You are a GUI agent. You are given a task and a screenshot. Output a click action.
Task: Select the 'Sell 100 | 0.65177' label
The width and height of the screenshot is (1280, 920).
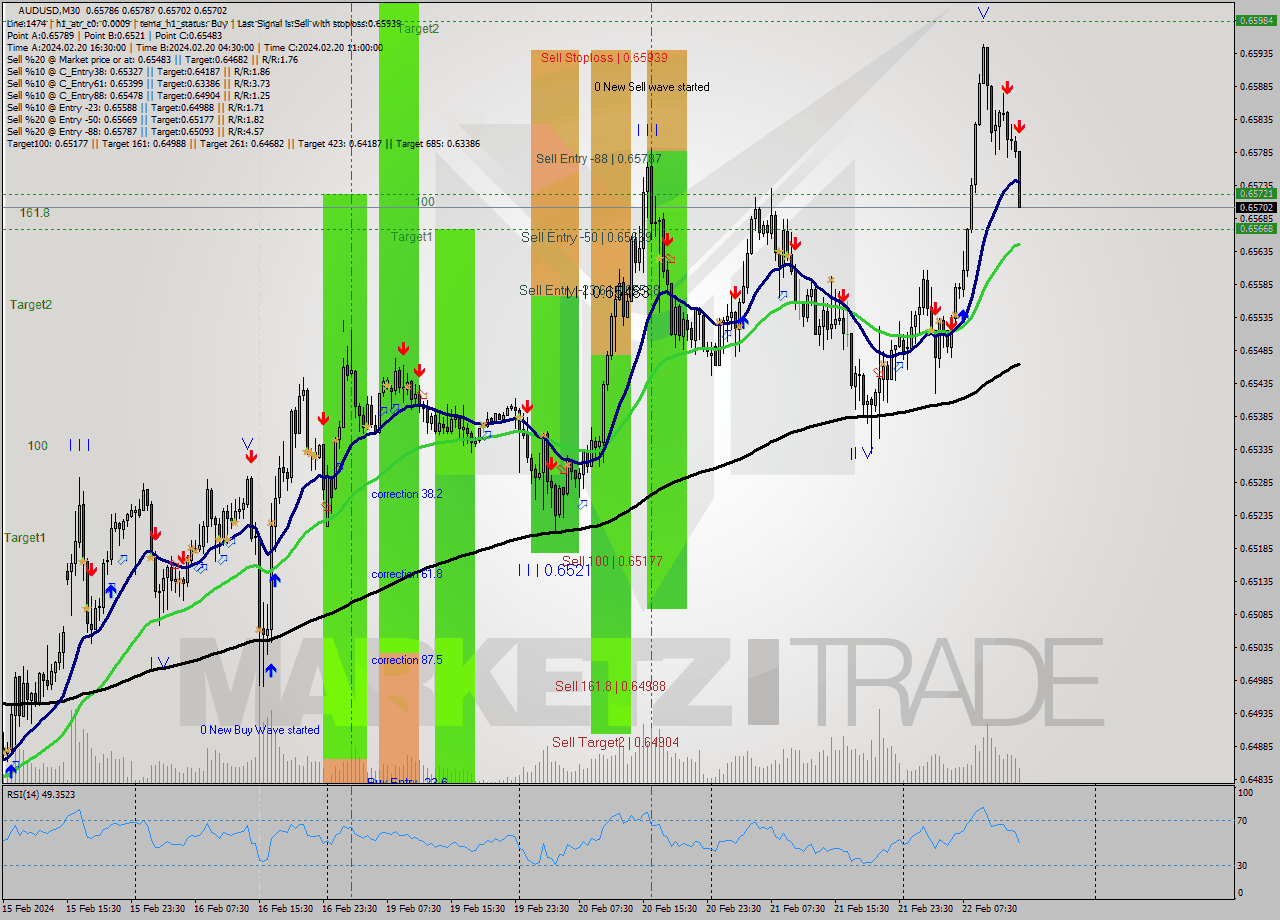coord(612,561)
